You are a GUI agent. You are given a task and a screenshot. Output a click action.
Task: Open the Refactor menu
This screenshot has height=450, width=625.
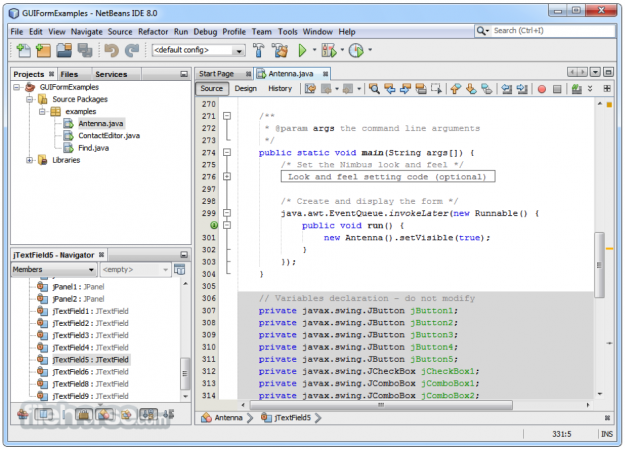(x=153, y=32)
